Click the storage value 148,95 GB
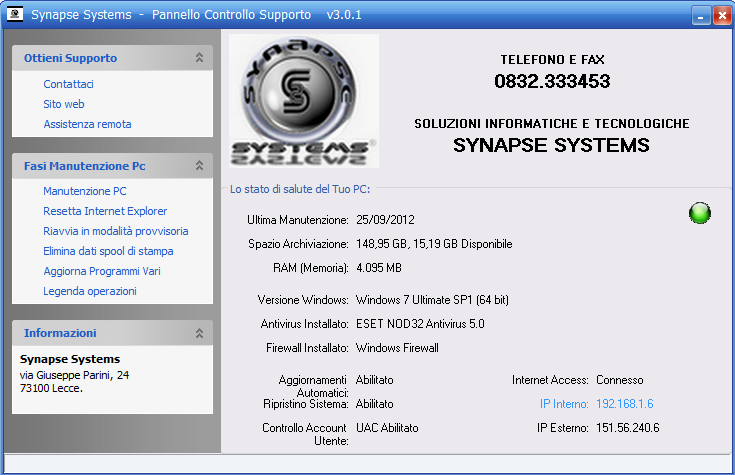Image resolution: width=735 pixels, height=475 pixels. (381, 244)
